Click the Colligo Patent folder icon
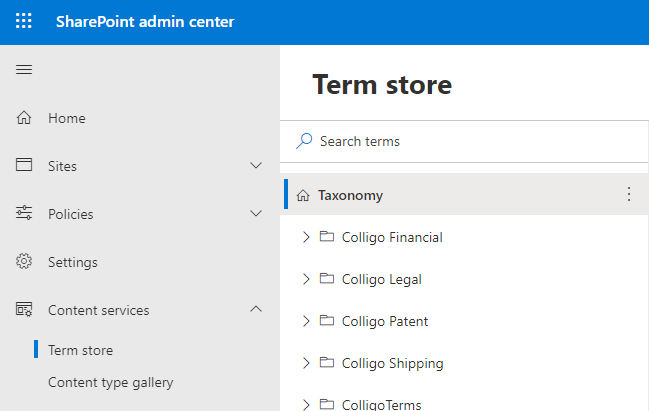The width and height of the screenshot is (649, 411). point(327,320)
